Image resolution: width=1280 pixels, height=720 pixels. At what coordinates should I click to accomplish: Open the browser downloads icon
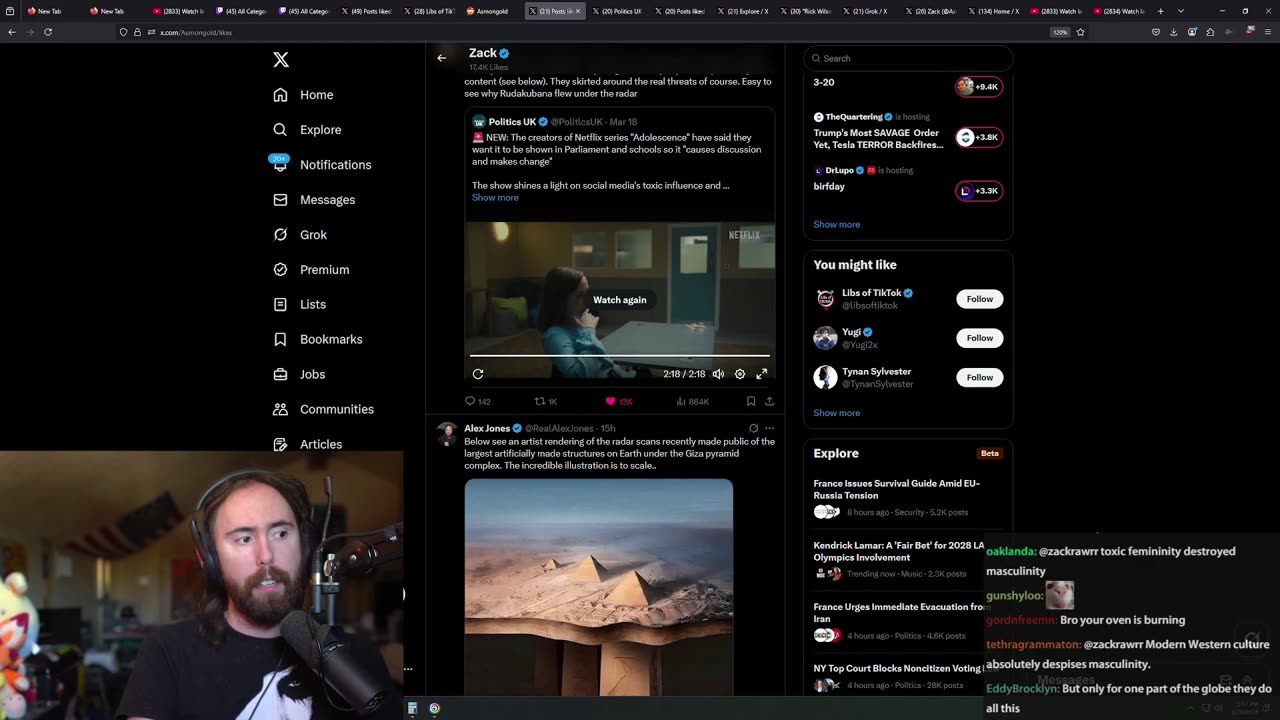tap(1174, 32)
